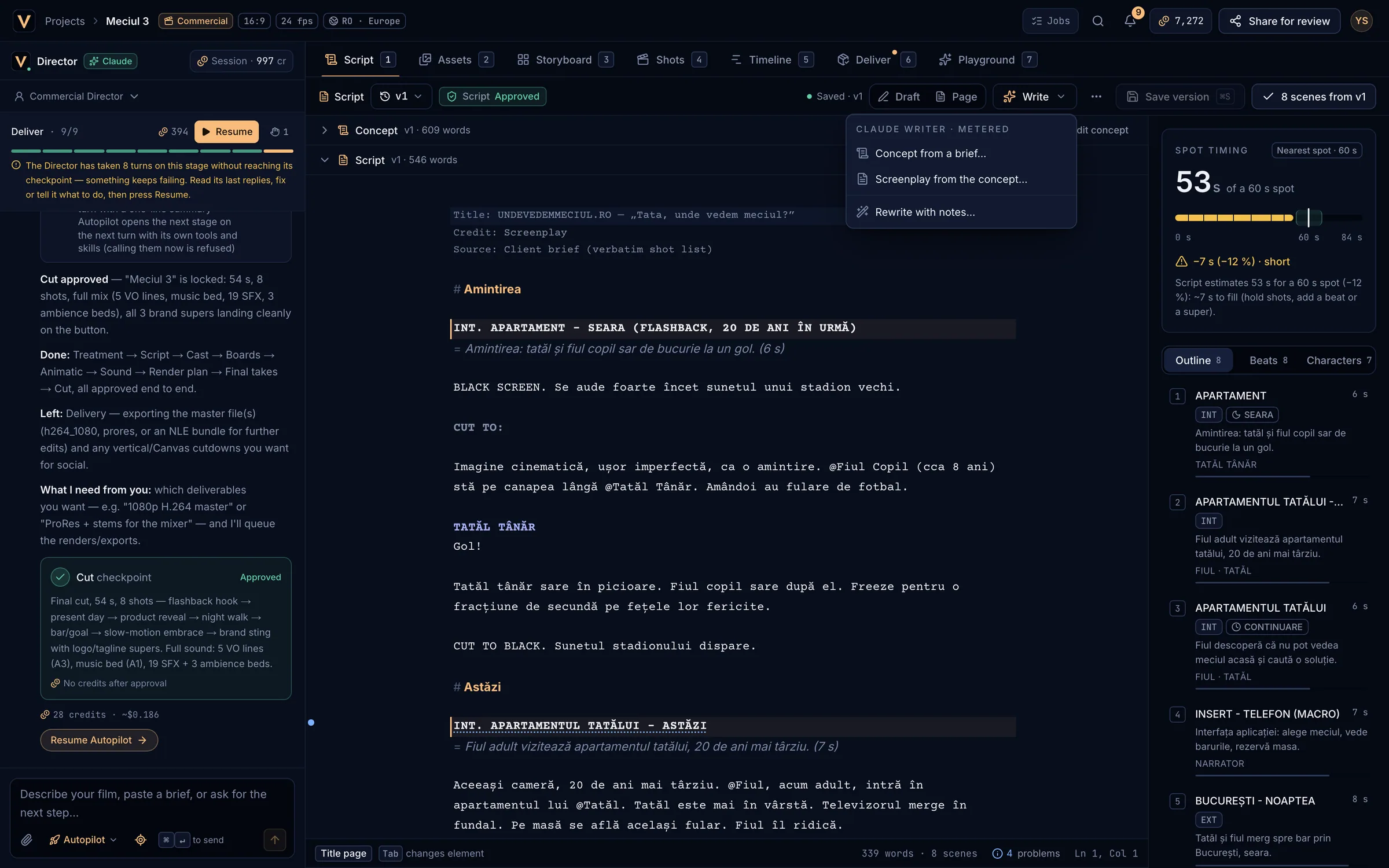Click Share for review
The image size is (1389, 868).
pyautogui.click(x=1279, y=21)
